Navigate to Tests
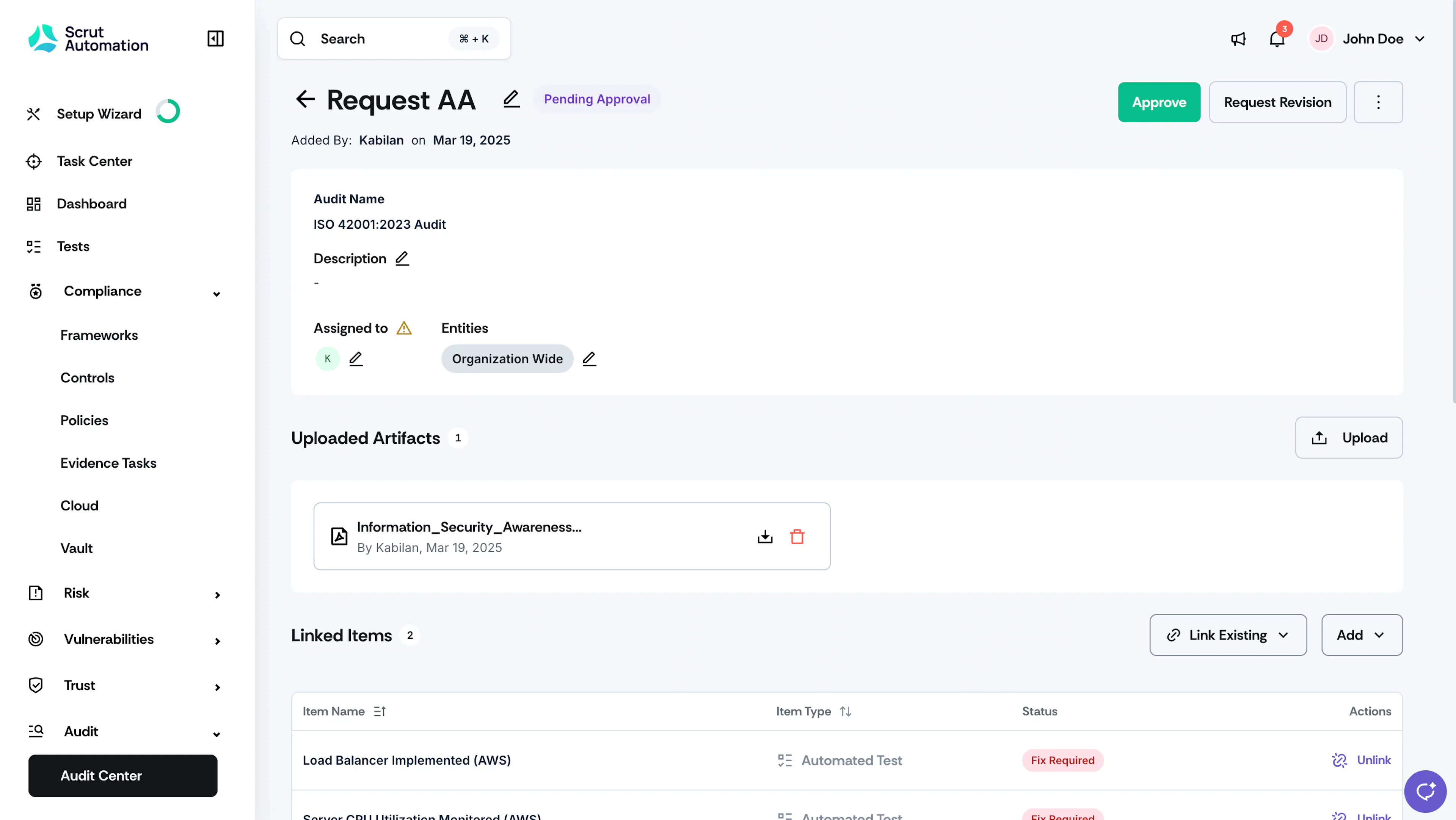This screenshot has width=1456, height=820. pyautogui.click(x=73, y=247)
